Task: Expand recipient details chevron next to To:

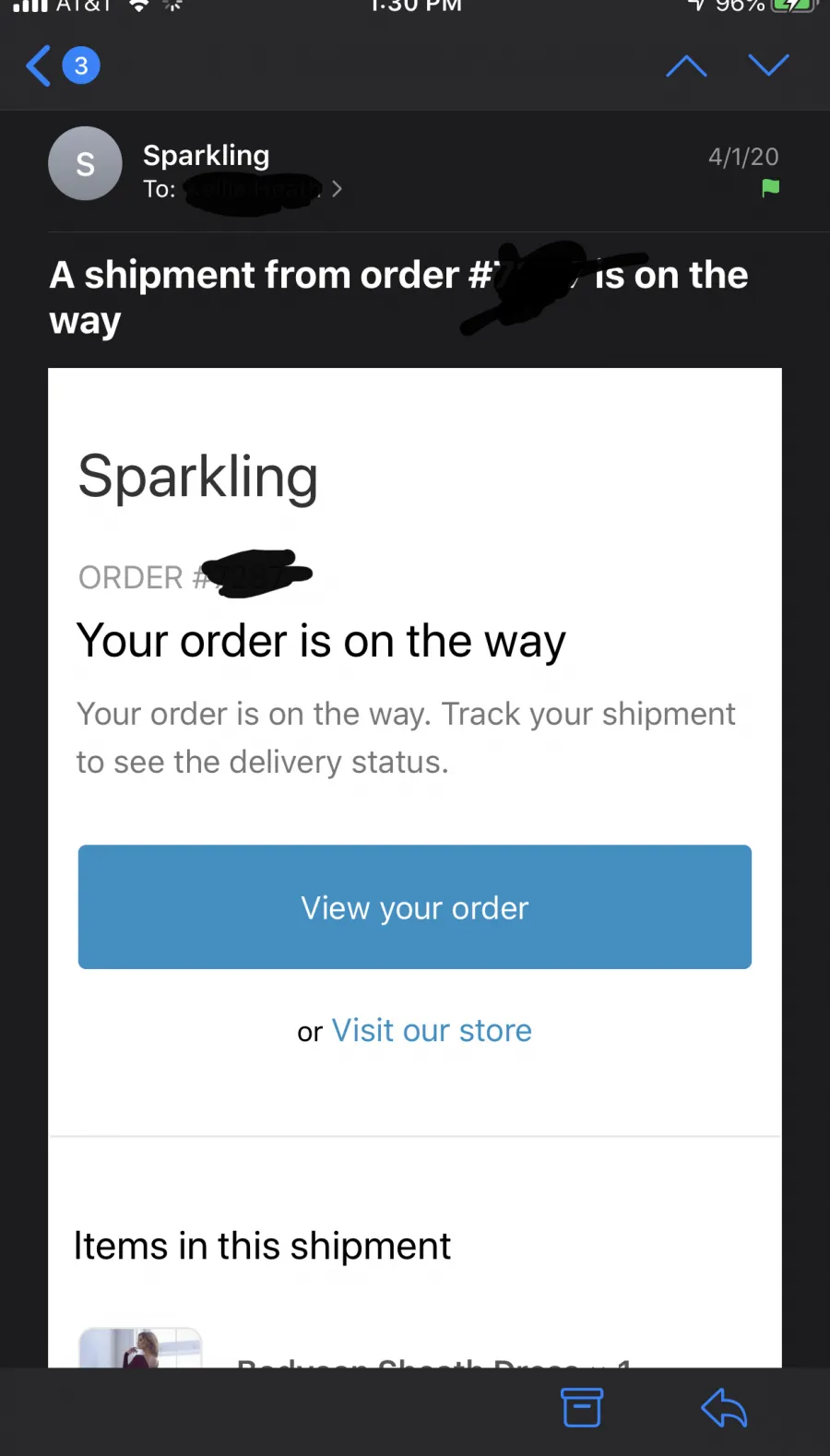Action: click(337, 189)
